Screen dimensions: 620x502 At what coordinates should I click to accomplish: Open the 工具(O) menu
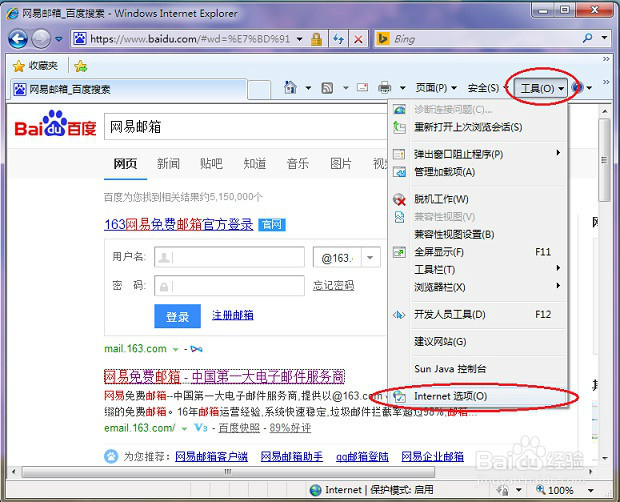click(541, 88)
